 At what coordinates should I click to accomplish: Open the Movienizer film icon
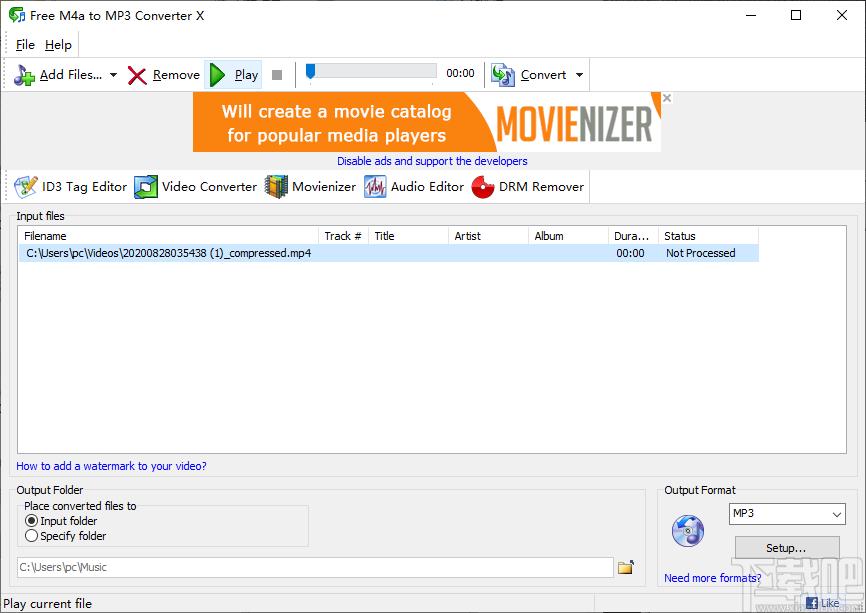[x=276, y=187]
